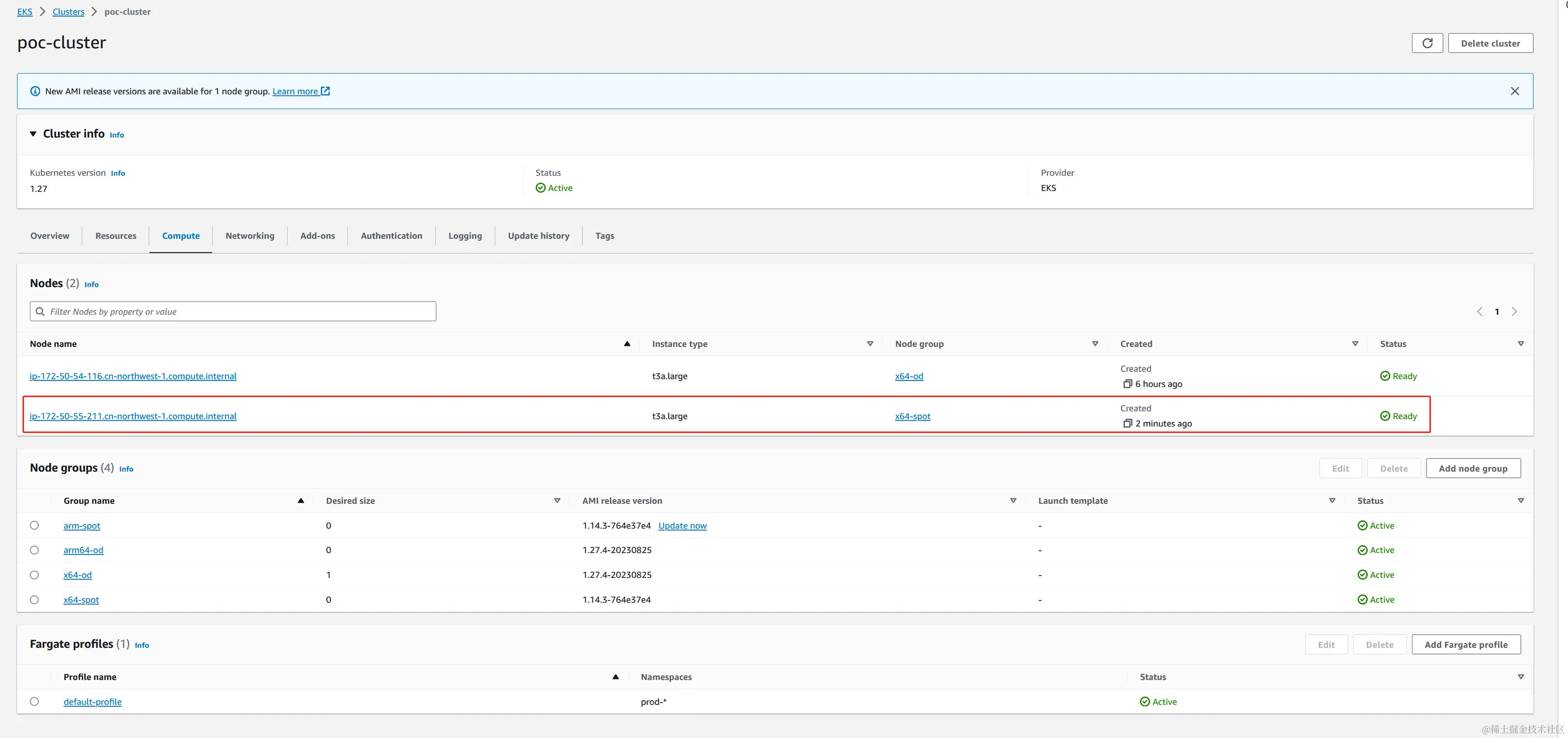Open Info link next to Kubernetes version

click(x=118, y=174)
